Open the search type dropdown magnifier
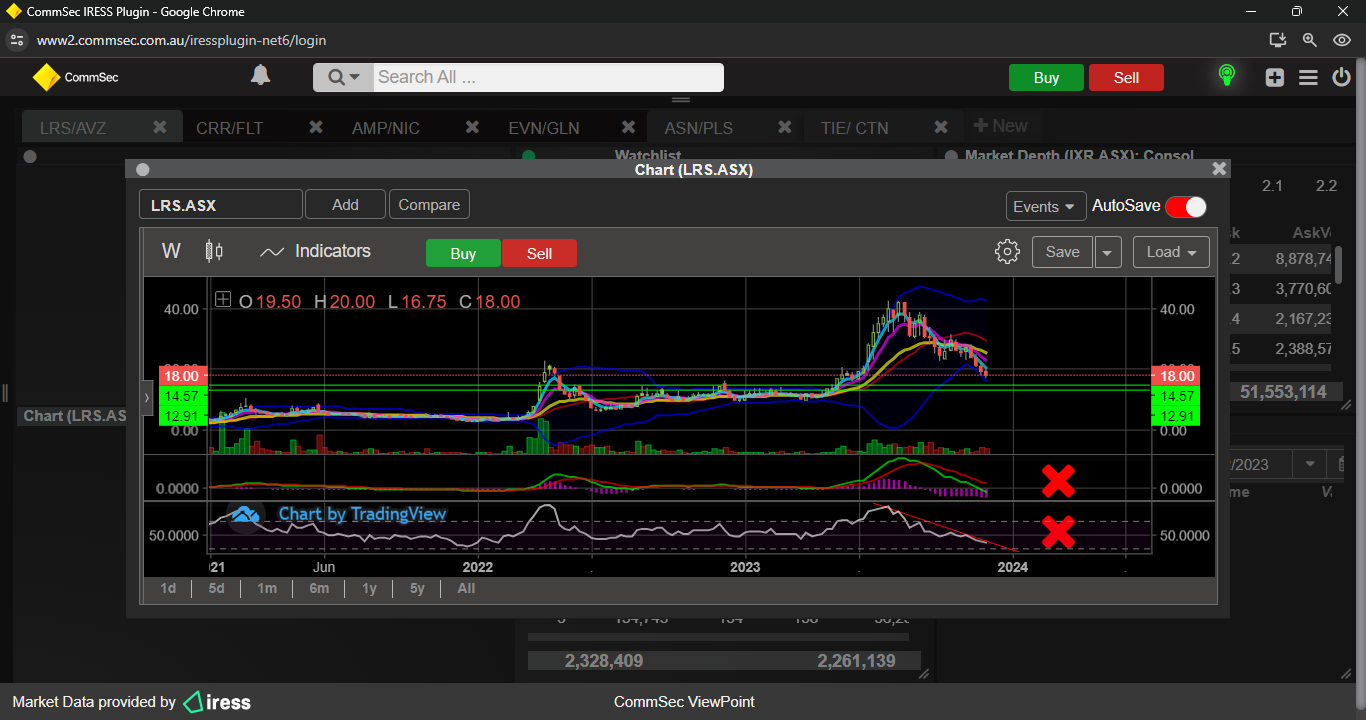 [343, 77]
